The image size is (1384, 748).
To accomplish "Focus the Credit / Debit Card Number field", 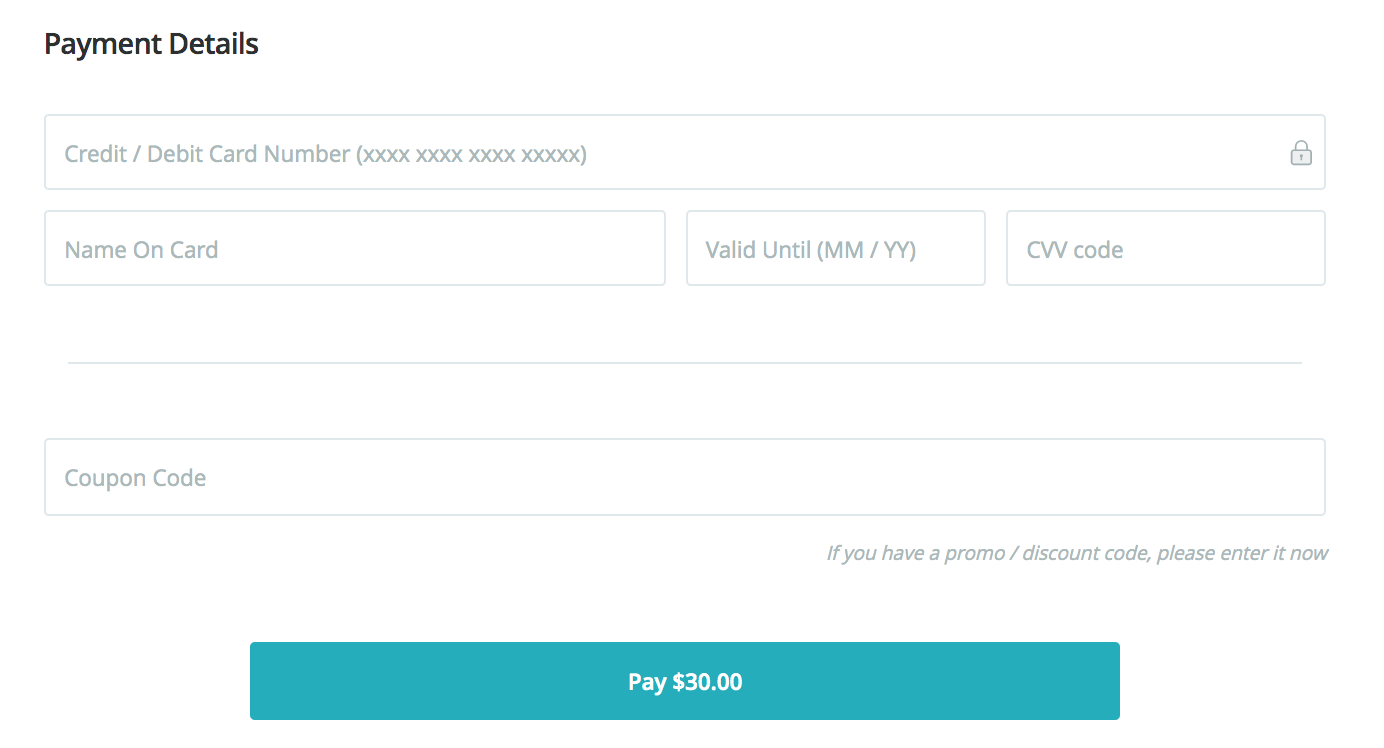I will coord(660,153).
